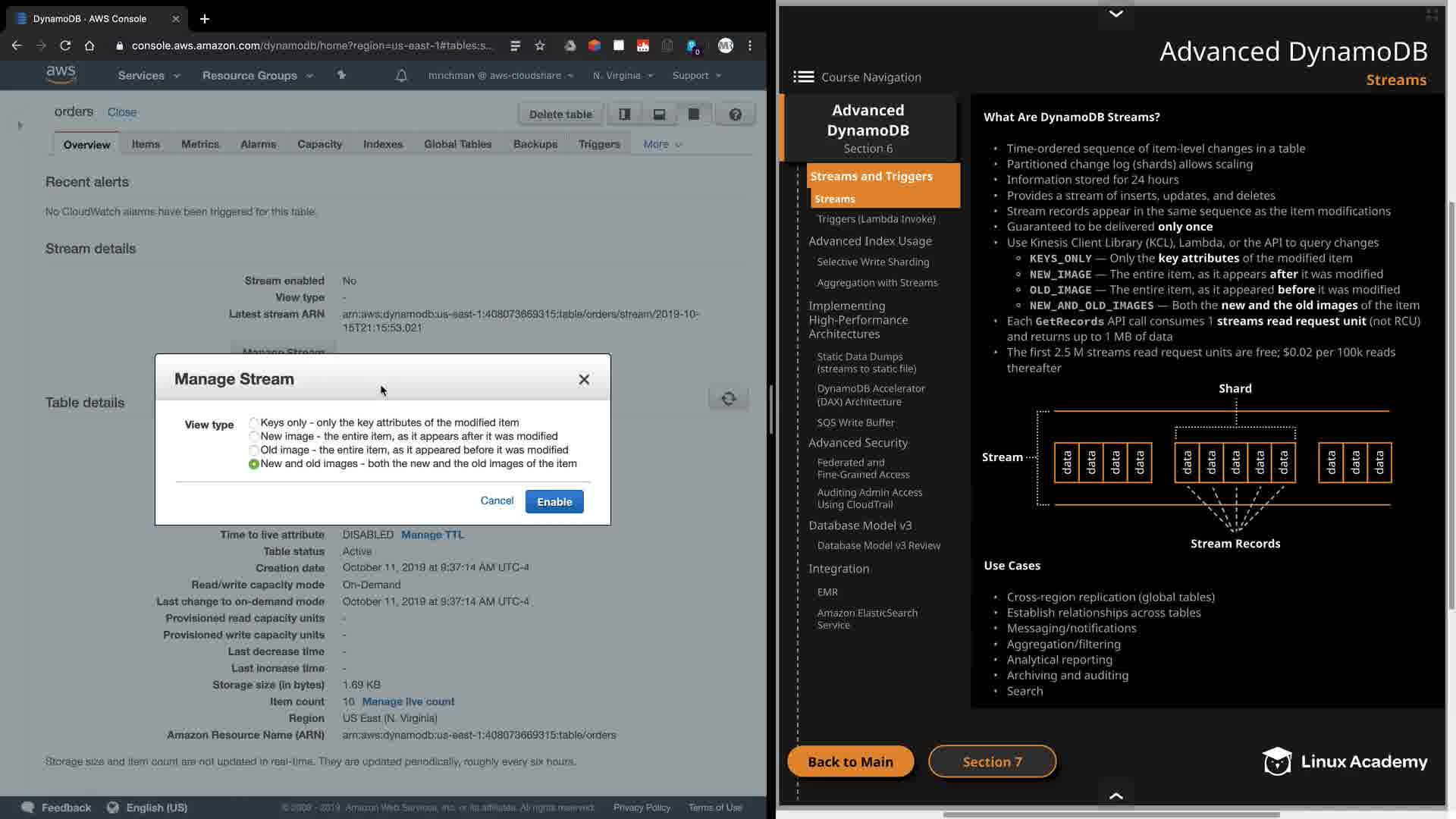Refresh table details with the circular arrows icon

pos(728,399)
